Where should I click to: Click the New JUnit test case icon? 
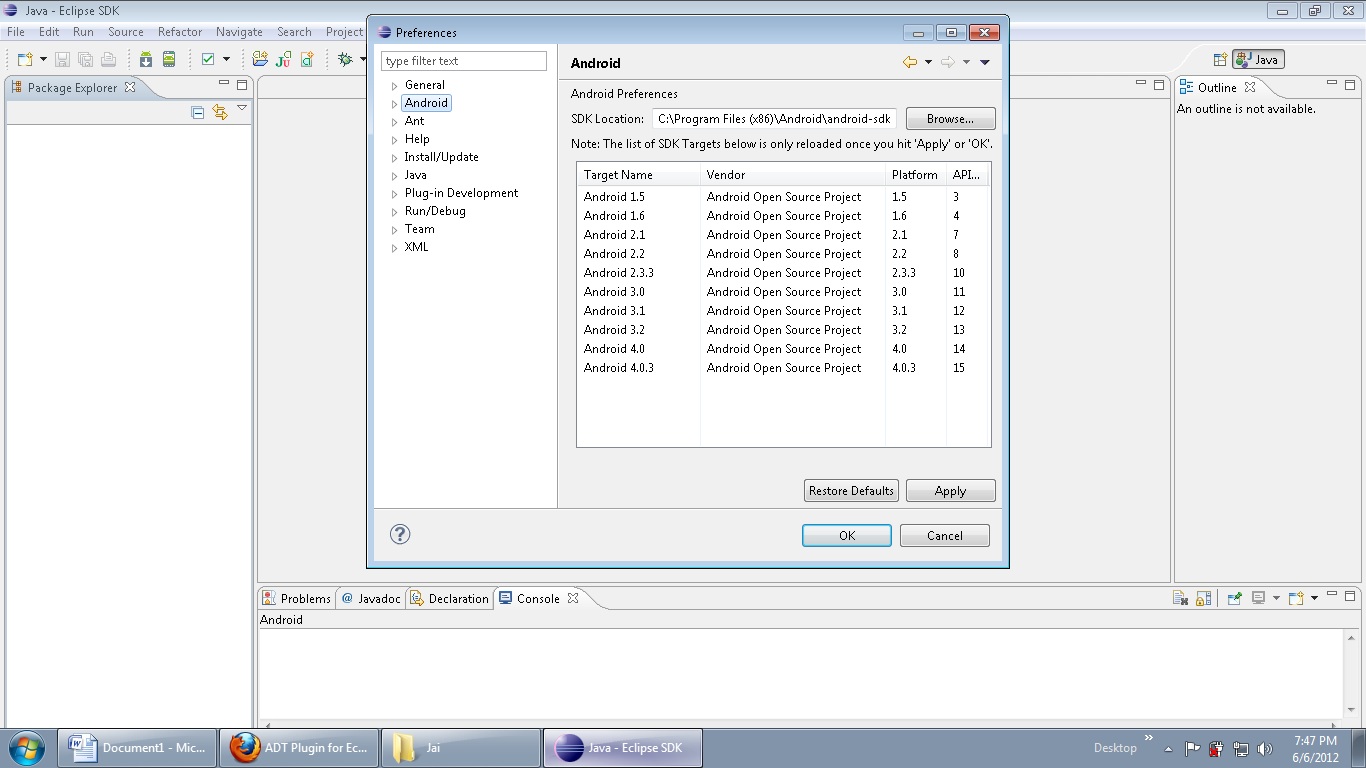coord(283,60)
